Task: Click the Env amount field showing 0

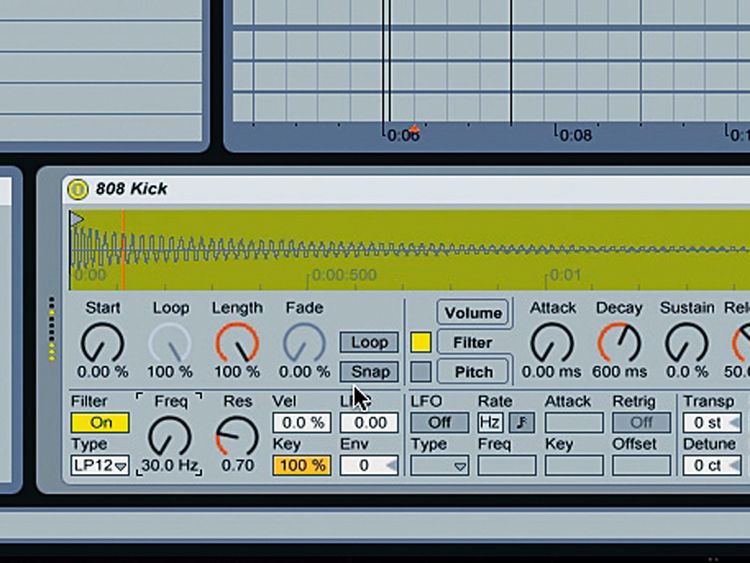Action: [369, 465]
